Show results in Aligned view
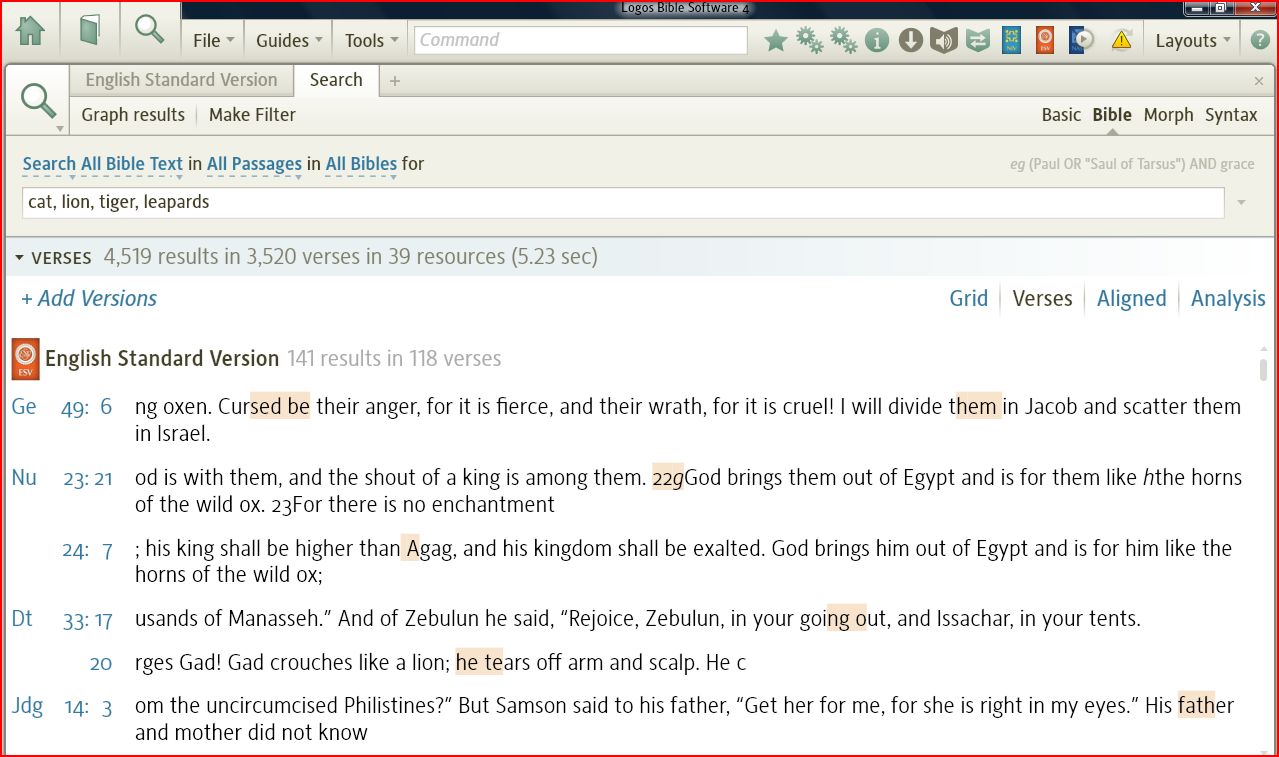Image resolution: width=1279 pixels, height=757 pixels. click(1131, 298)
